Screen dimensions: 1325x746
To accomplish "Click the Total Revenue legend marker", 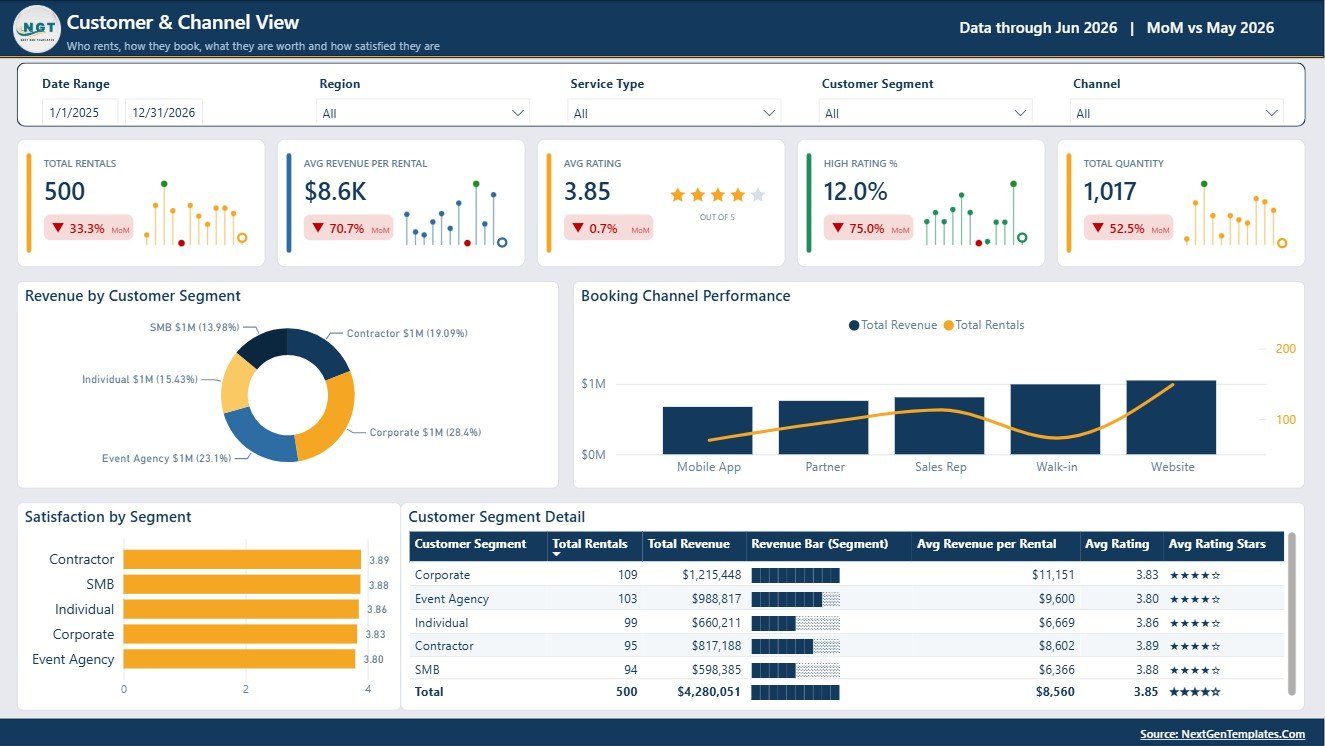I will point(853,325).
